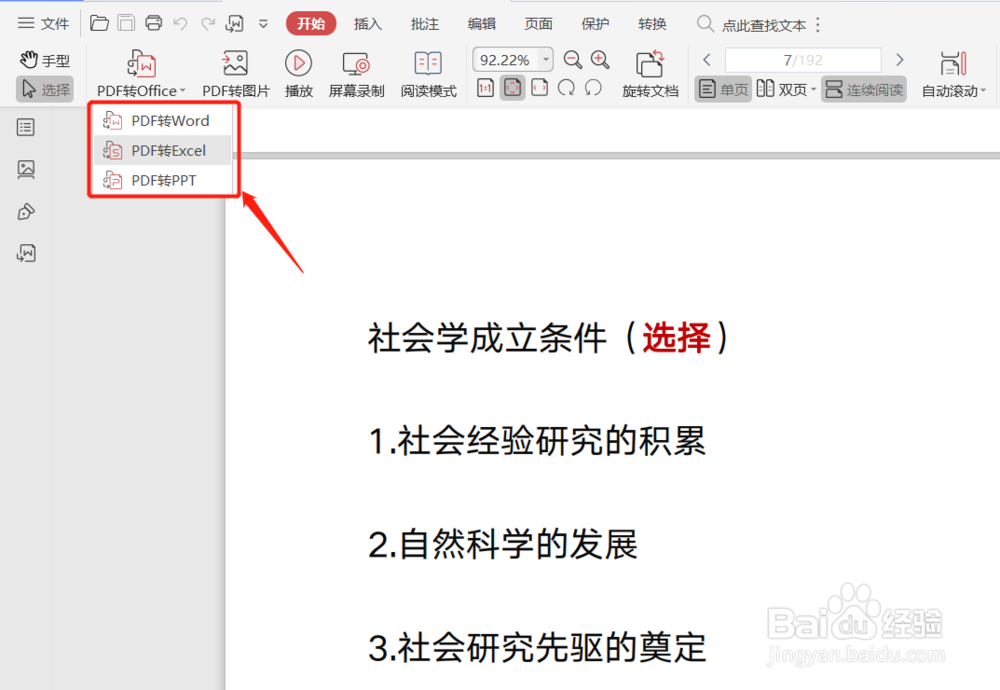
Task: Enter 阅读模式 reading mode
Action: pyautogui.click(x=428, y=68)
